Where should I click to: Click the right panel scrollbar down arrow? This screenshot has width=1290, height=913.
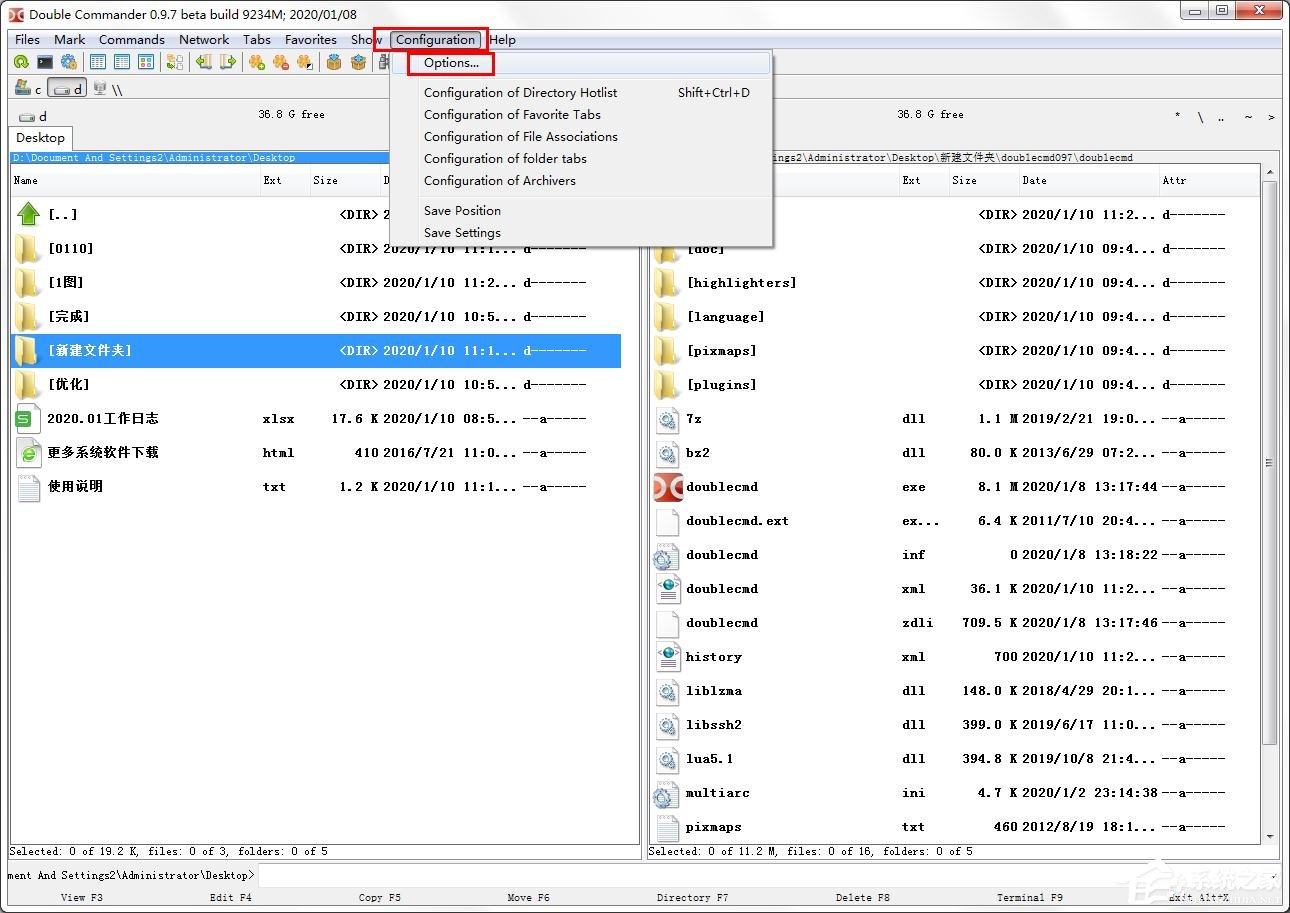[x=1271, y=837]
